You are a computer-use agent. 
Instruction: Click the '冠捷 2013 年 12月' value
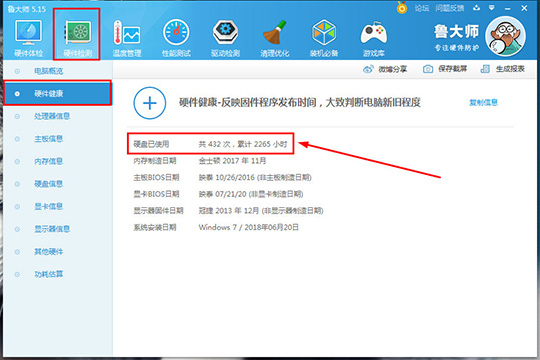tap(261, 210)
